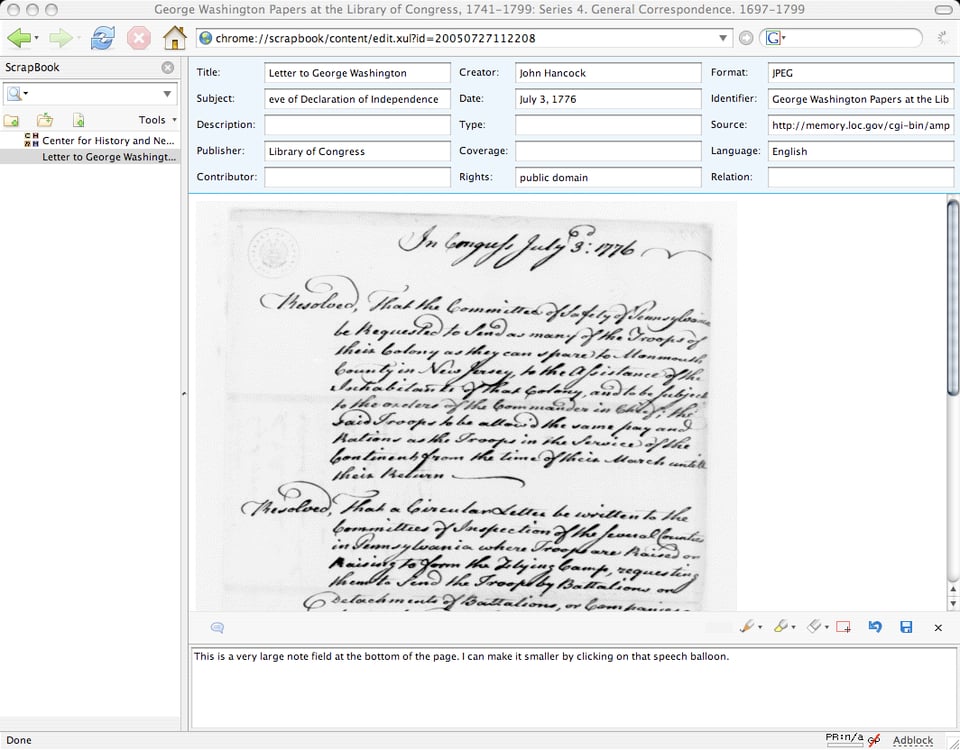Select the yellow highlighter tool

pyautogui.click(x=780, y=627)
